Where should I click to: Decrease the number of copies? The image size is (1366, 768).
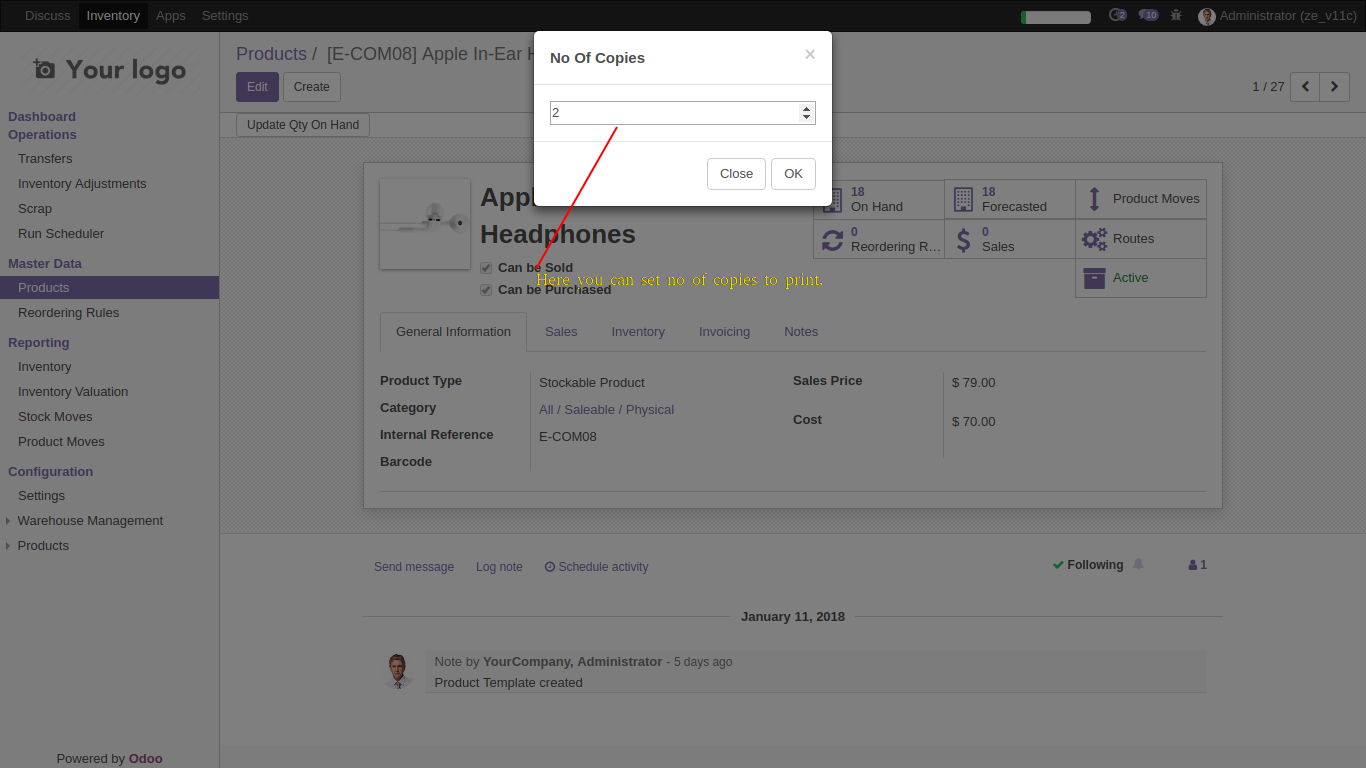point(806,118)
